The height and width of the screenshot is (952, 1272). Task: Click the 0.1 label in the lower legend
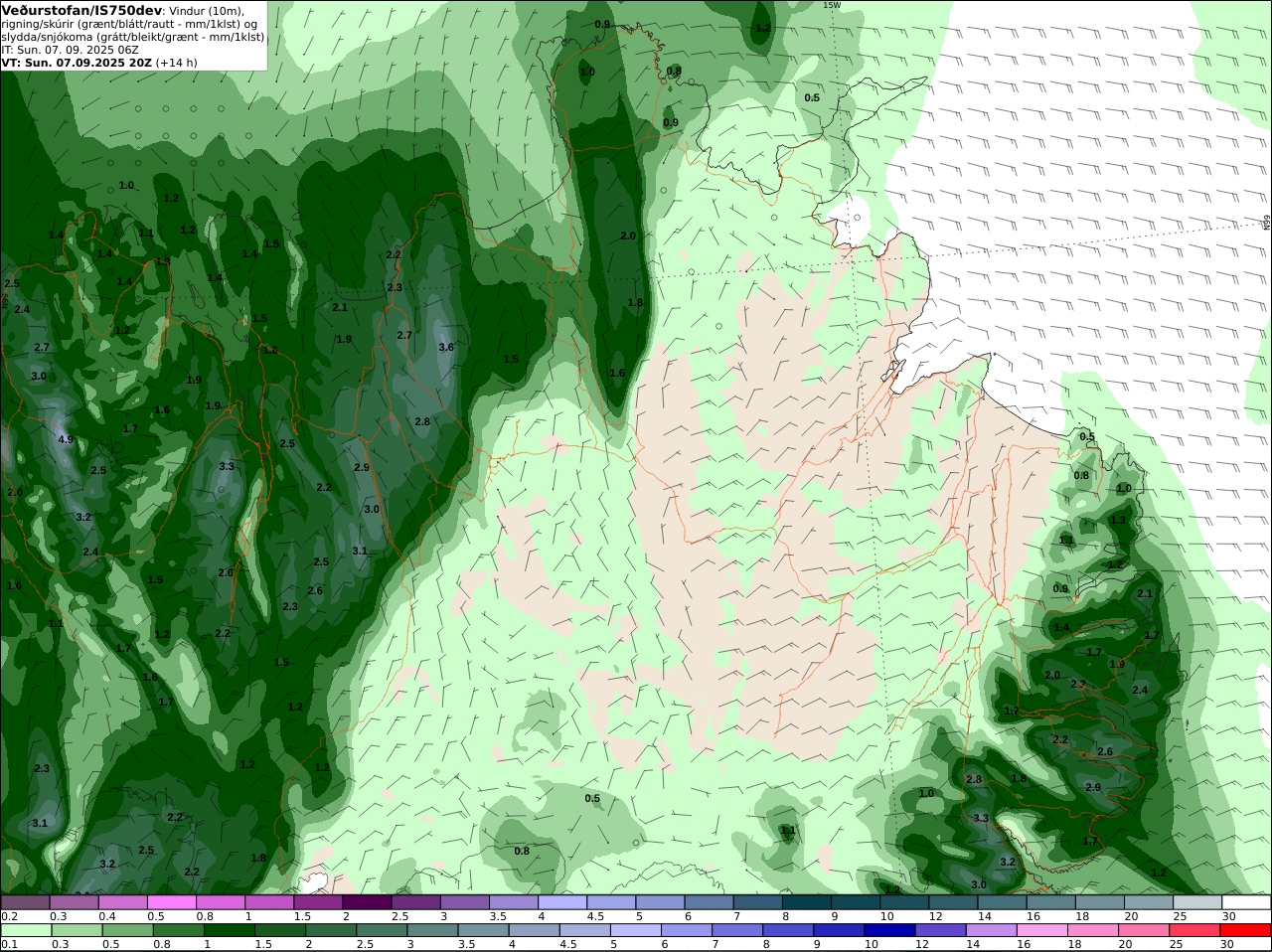pyautogui.click(x=9, y=945)
